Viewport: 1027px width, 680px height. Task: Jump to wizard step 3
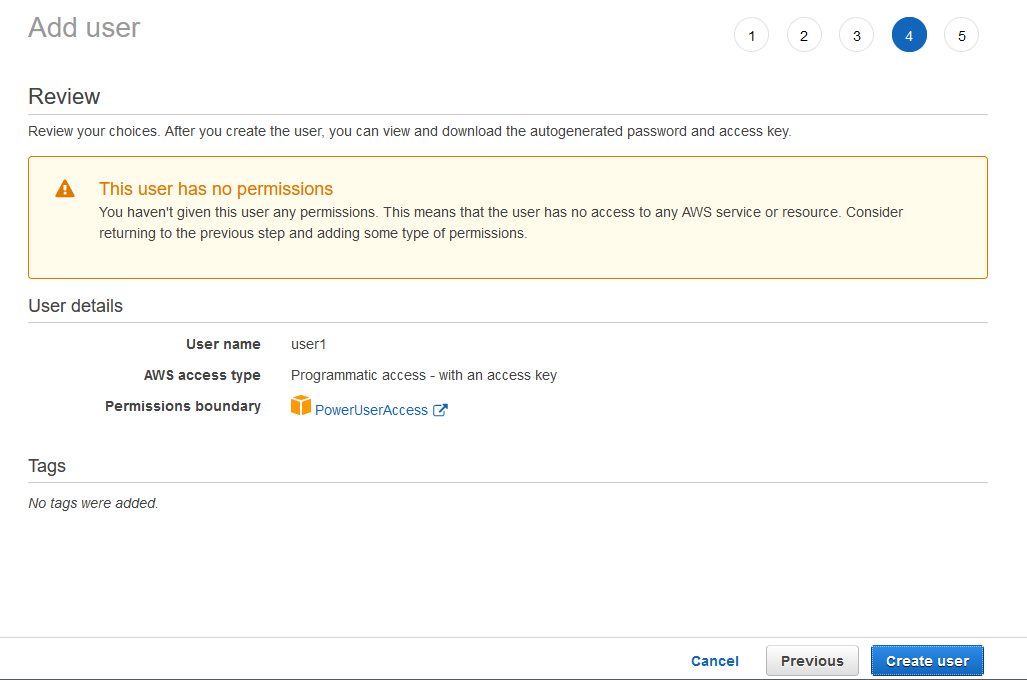(x=856, y=36)
